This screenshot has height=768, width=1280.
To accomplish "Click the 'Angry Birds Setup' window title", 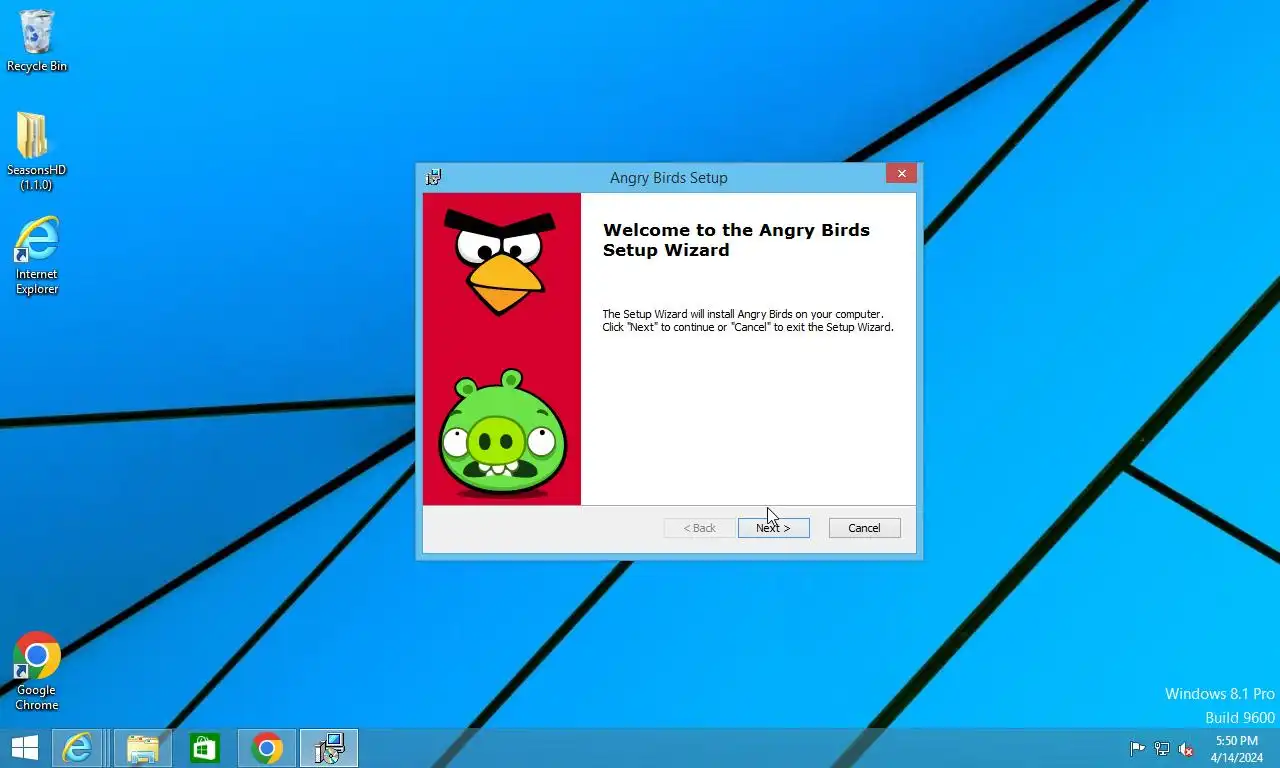I will [669, 177].
